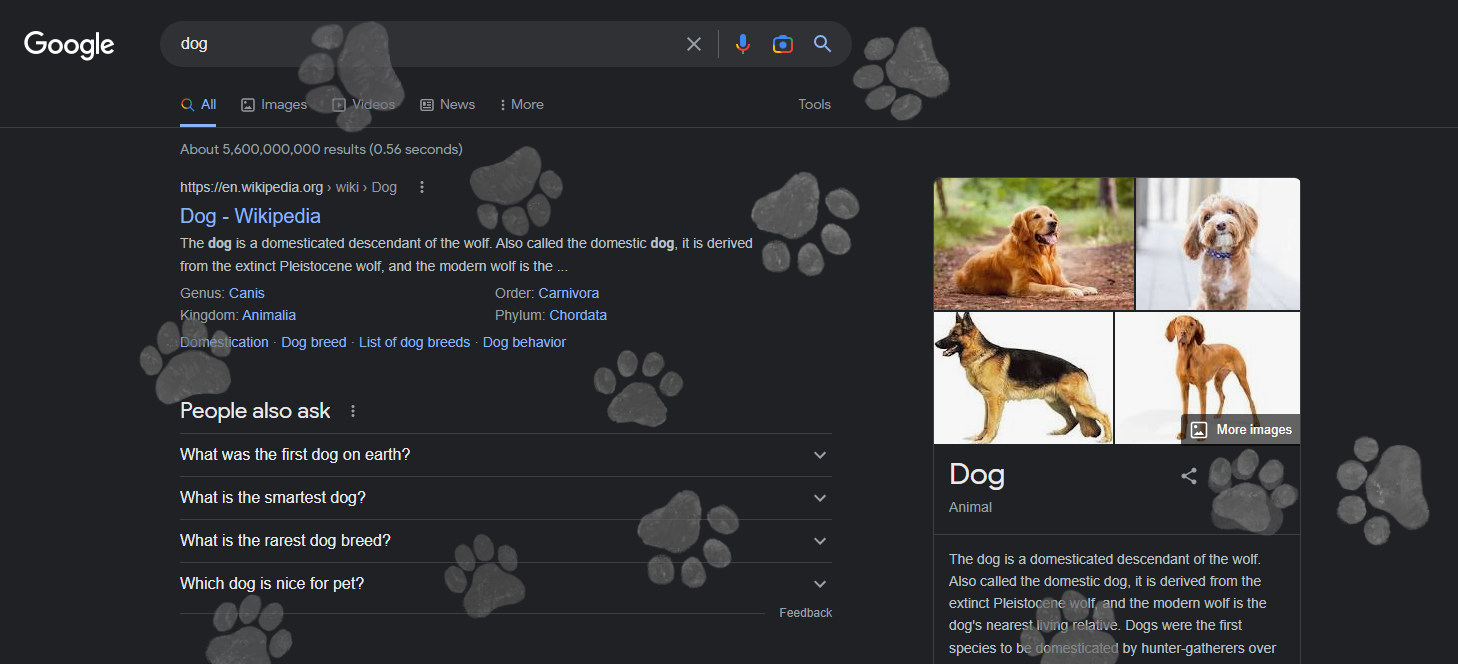Follow the Animalia kingdom link

click(x=269, y=315)
